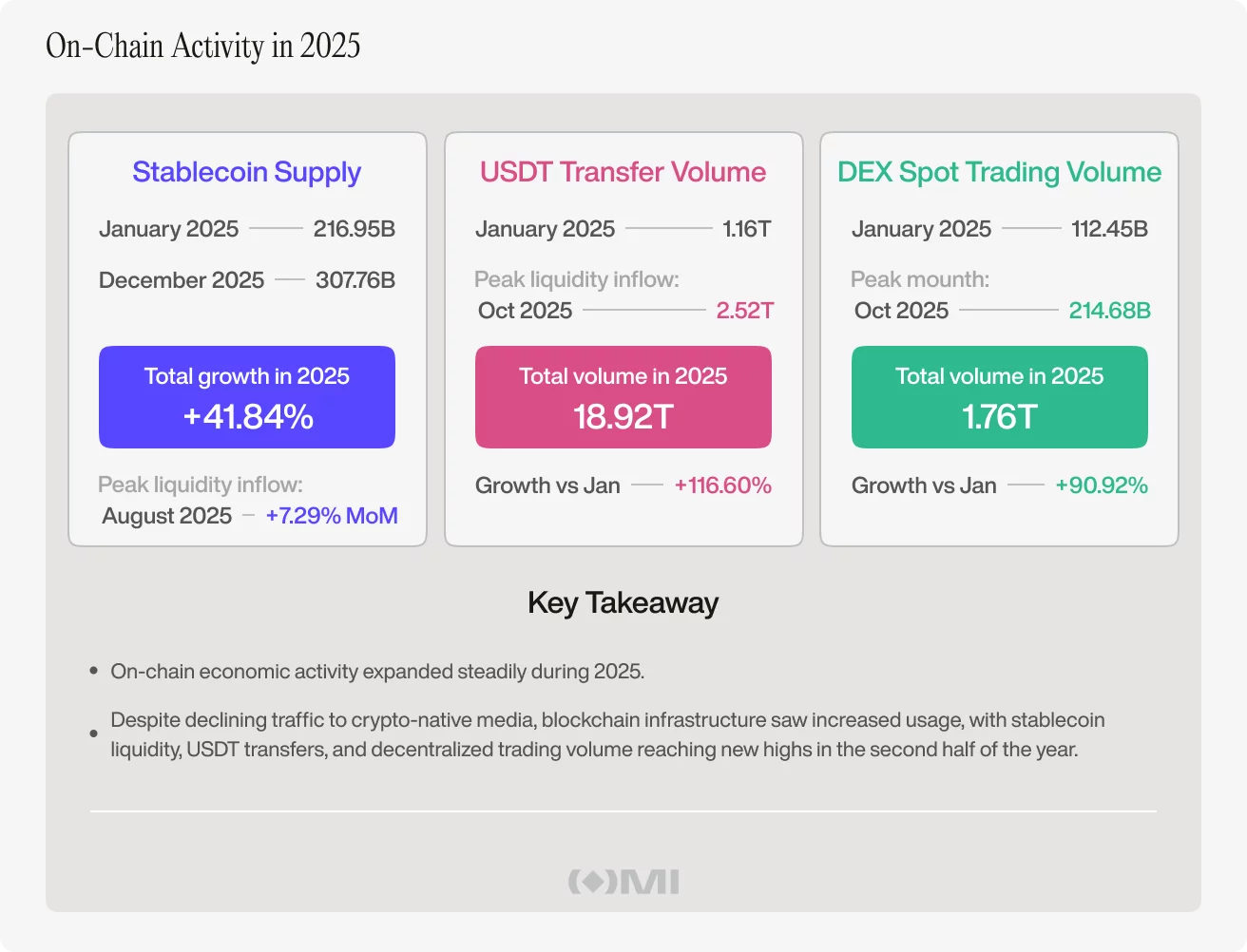
Task: Click the 112.45B January DEX value
Action: click(1109, 229)
